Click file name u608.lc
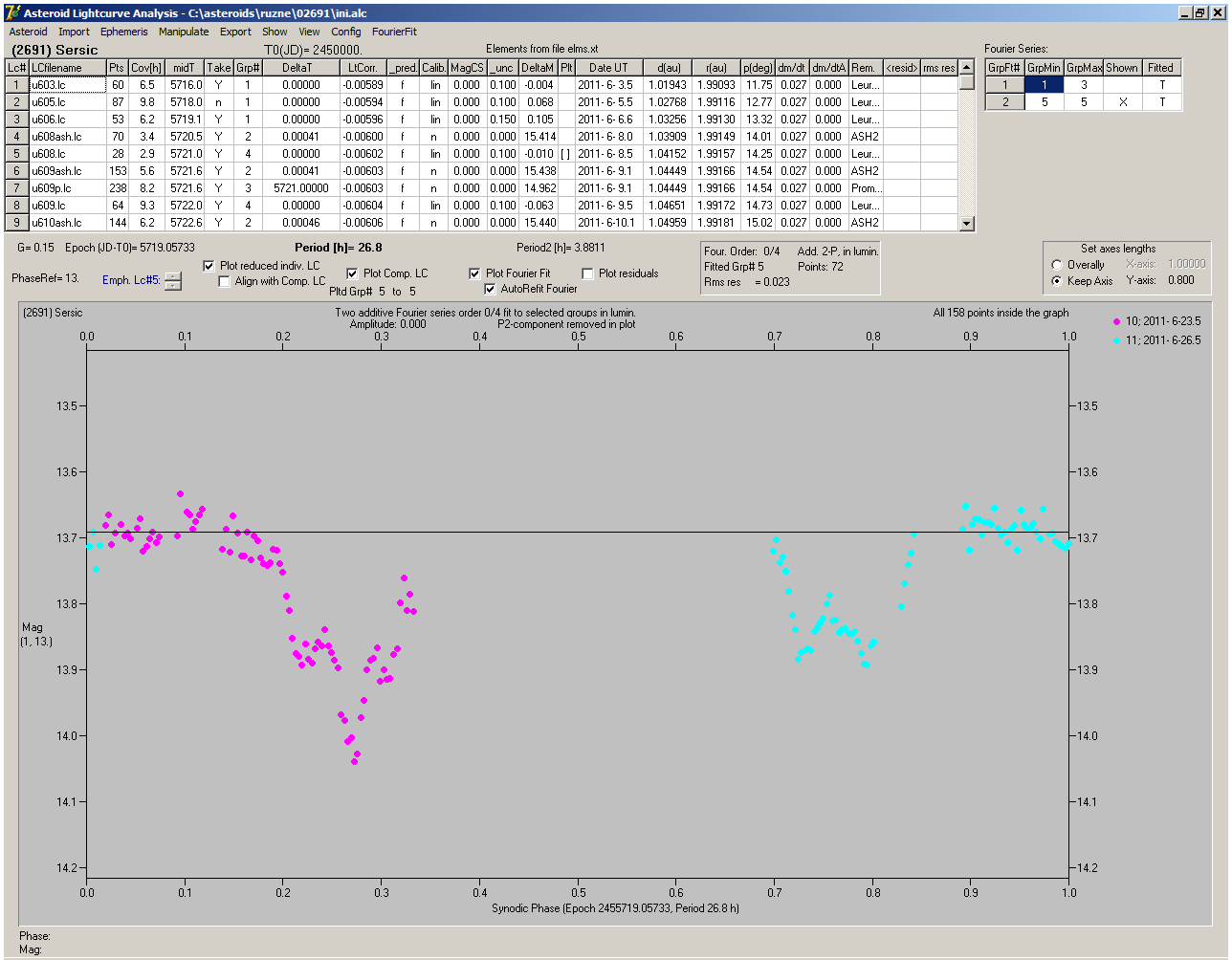The height and width of the screenshot is (960, 1232). (x=67, y=154)
